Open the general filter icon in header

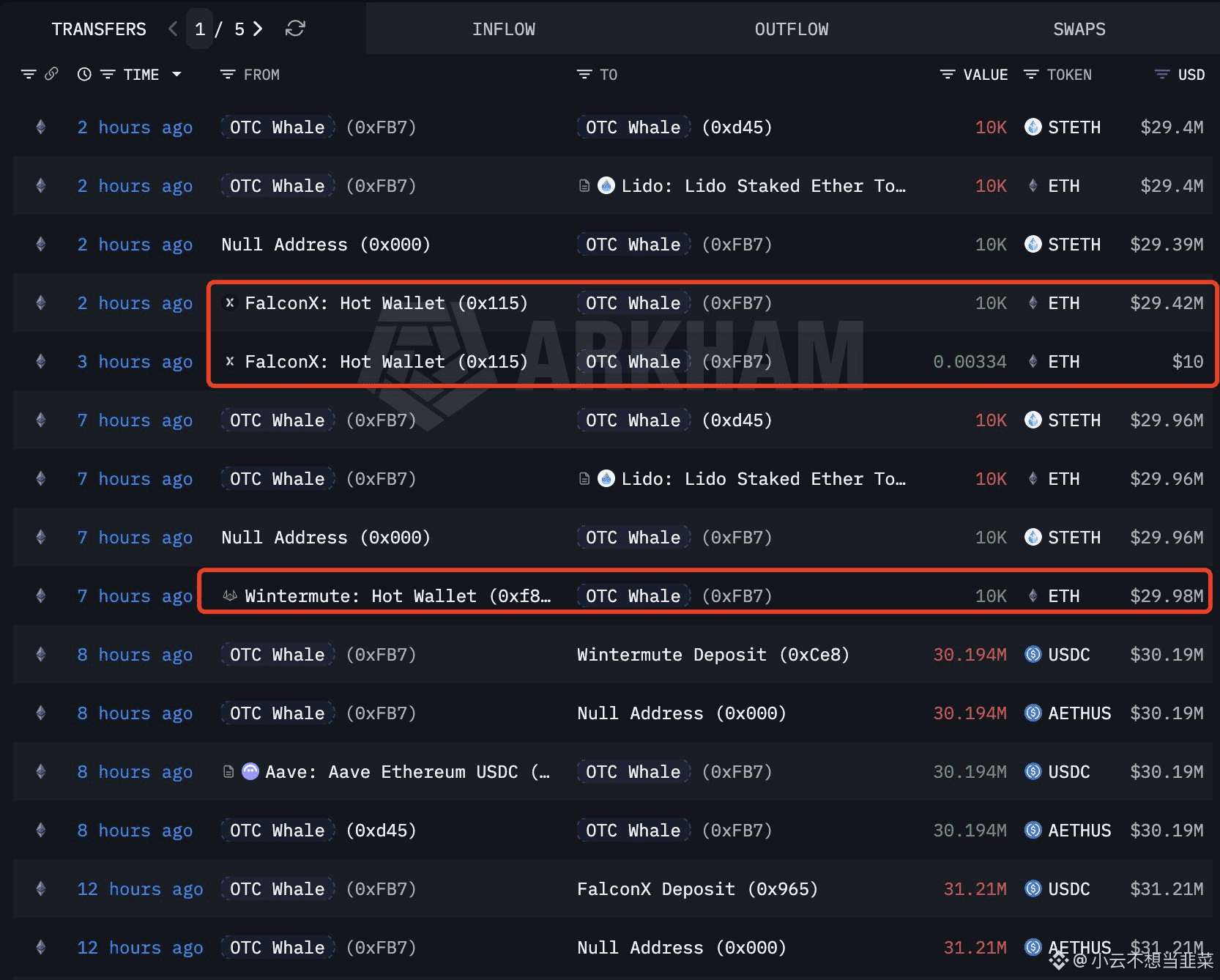[x=29, y=74]
